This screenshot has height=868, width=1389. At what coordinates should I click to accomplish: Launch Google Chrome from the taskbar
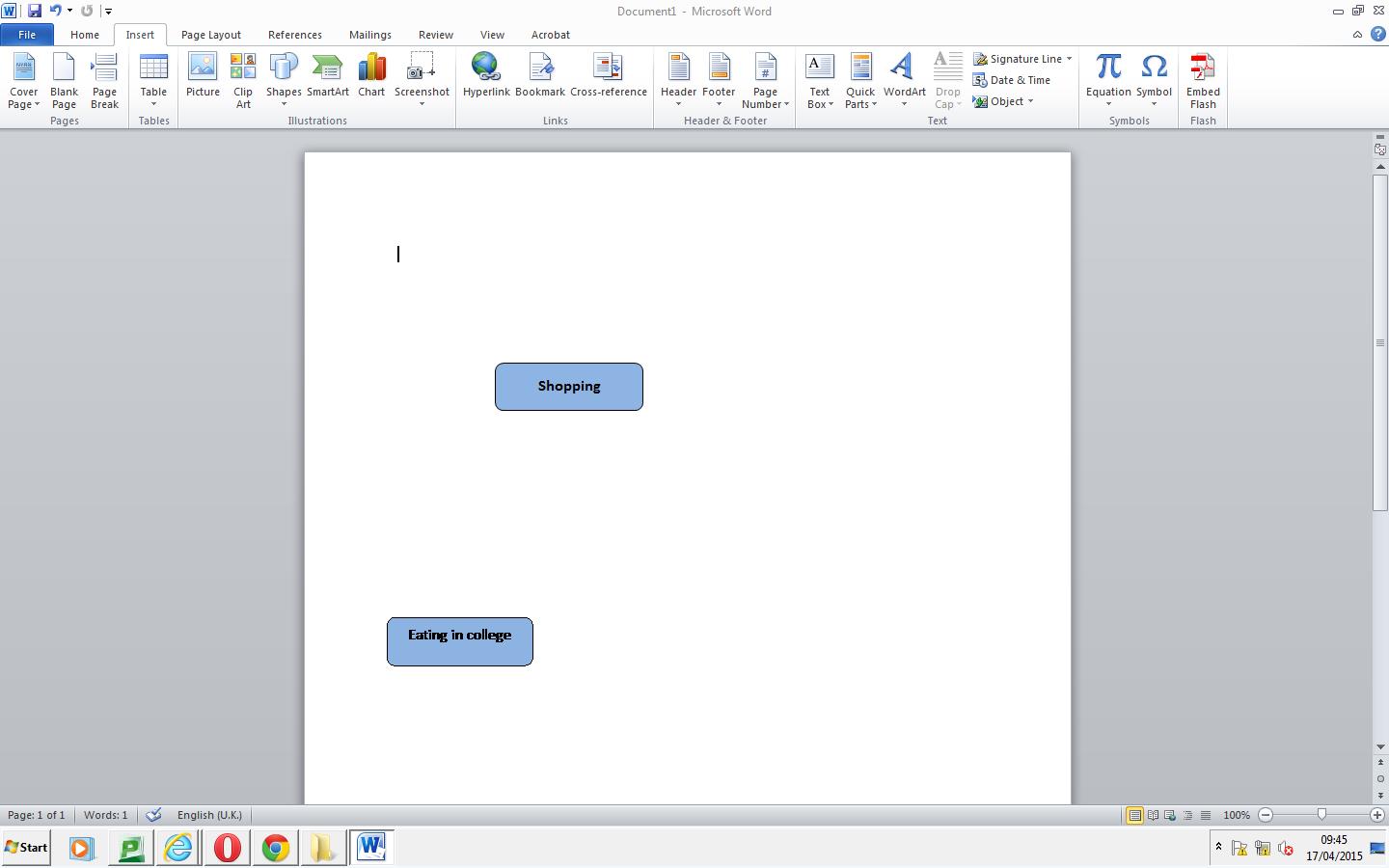coord(275,848)
